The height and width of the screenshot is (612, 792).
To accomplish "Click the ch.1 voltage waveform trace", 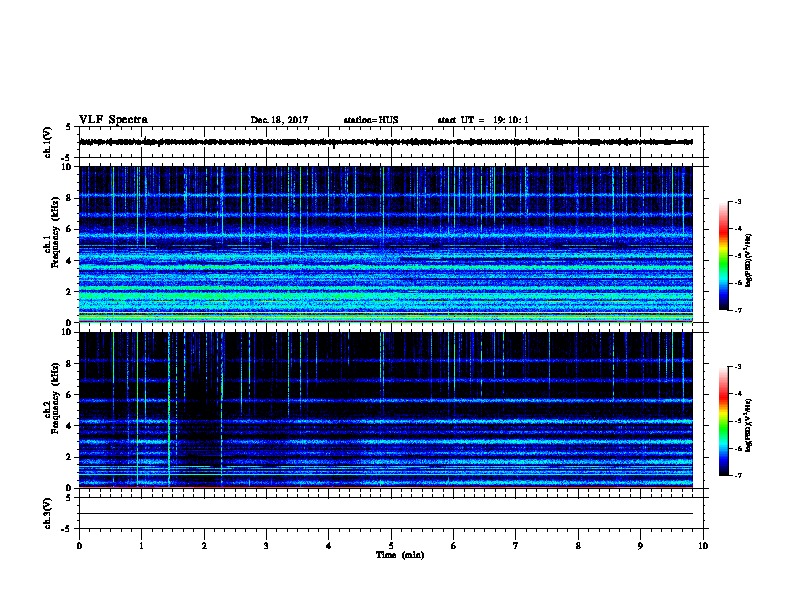I will 386,142.
